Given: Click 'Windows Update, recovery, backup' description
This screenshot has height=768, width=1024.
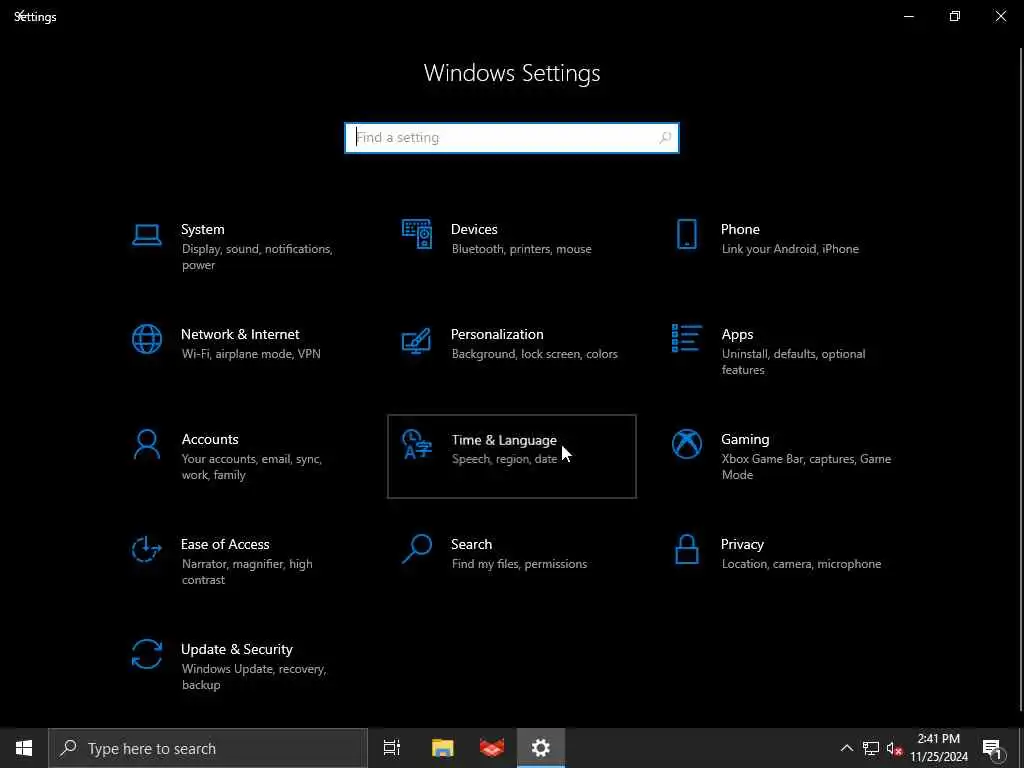Looking at the screenshot, I should [254, 677].
